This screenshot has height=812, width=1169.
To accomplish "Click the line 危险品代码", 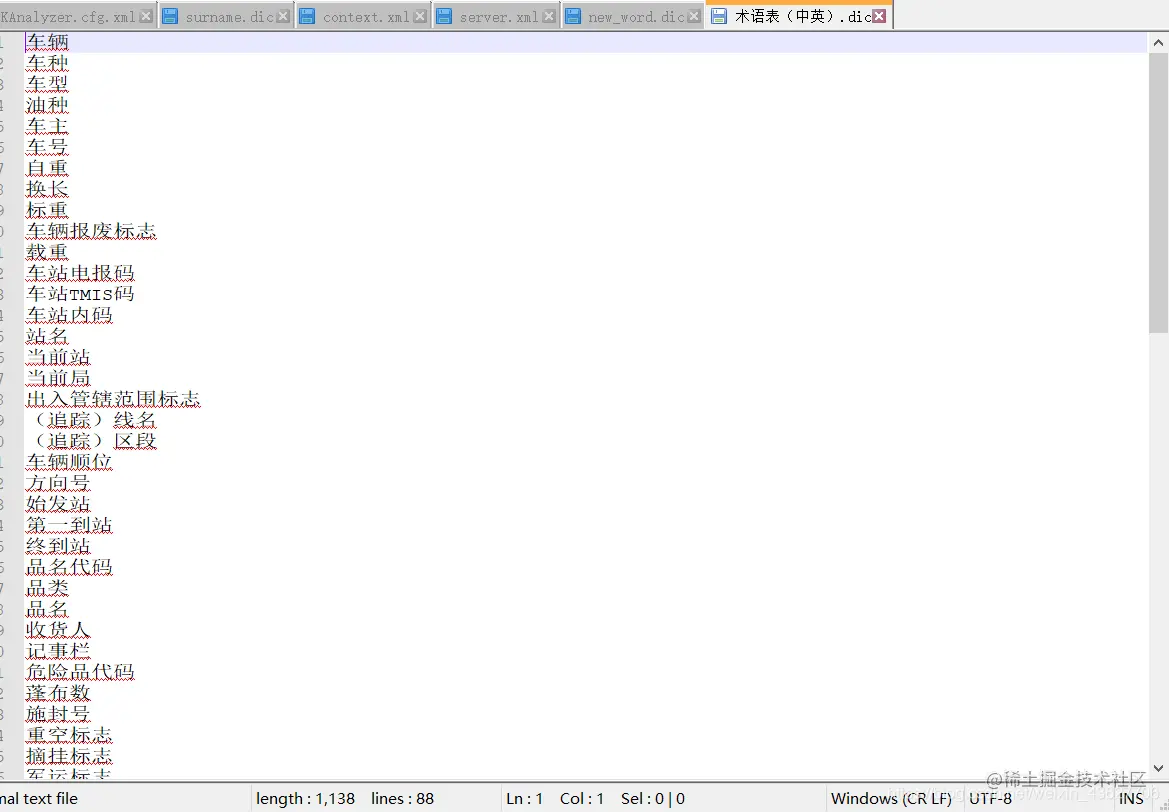I will point(80,672).
